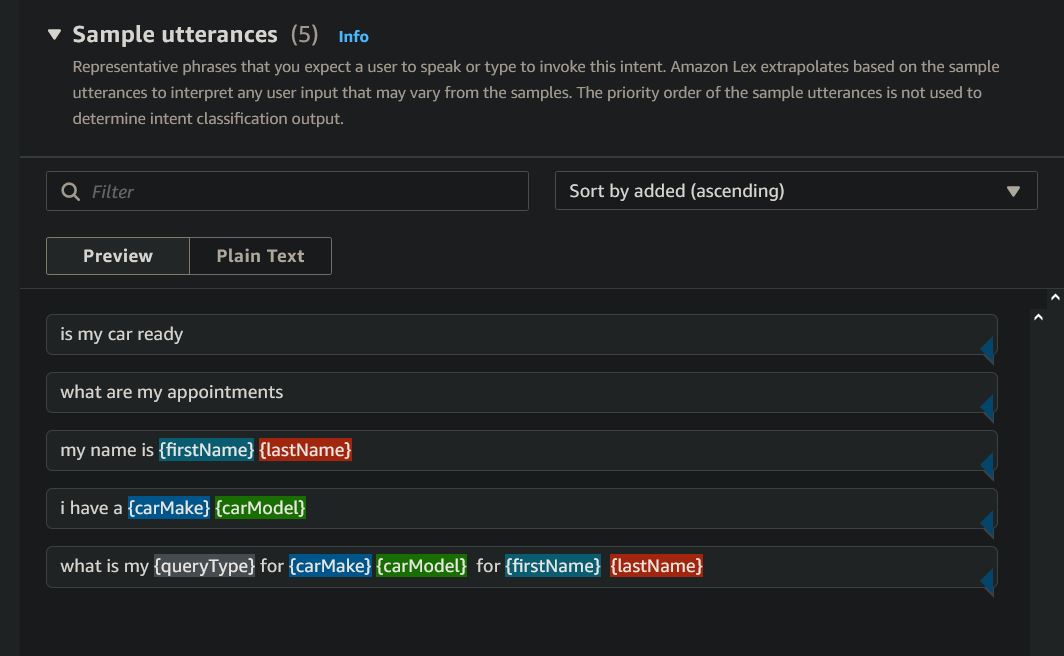Click the gray {queryType} slot tag
The height and width of the screenshot is (656, 1064).
click(x=204, y=566)
